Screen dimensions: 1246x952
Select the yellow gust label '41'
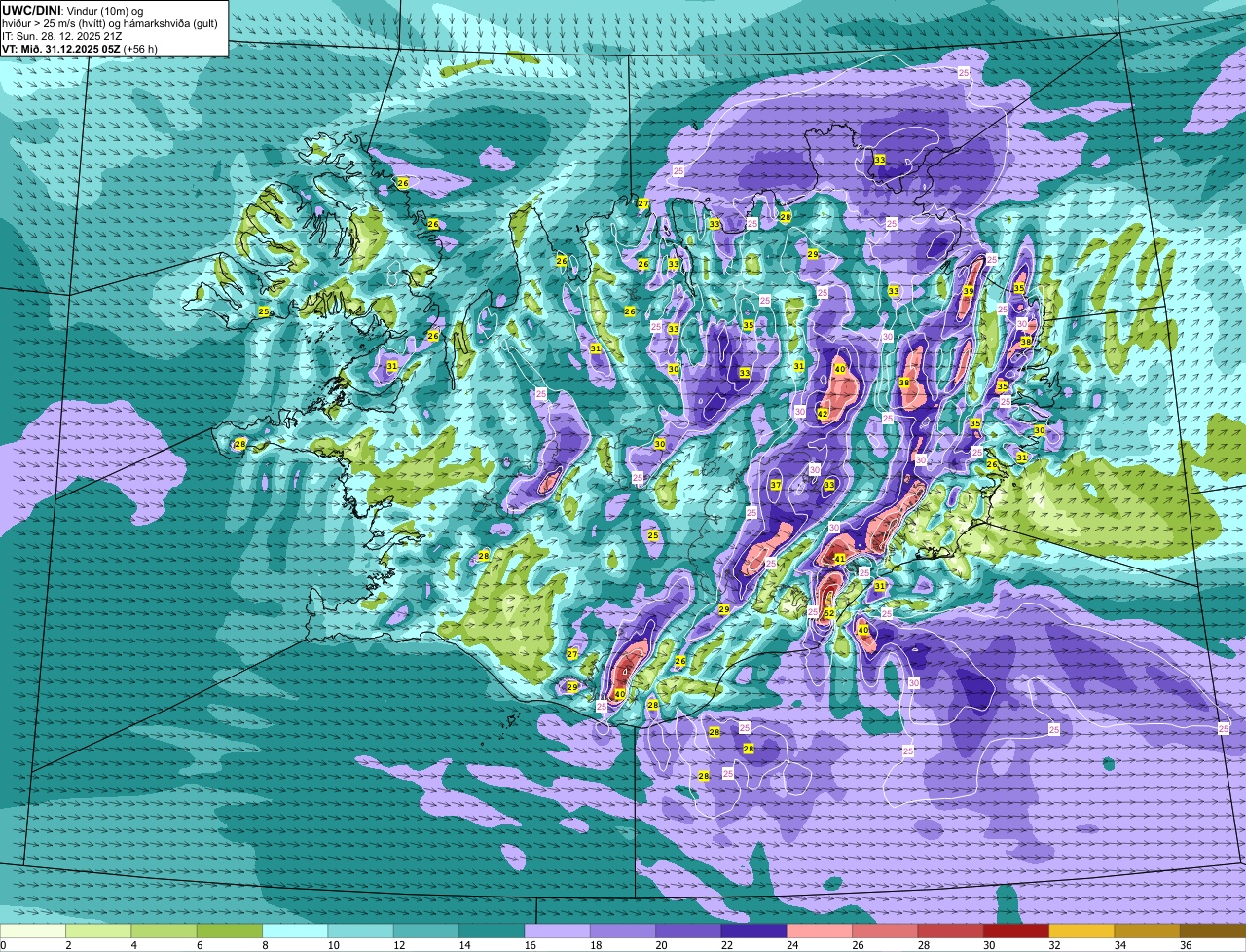[x=840, y=559]
